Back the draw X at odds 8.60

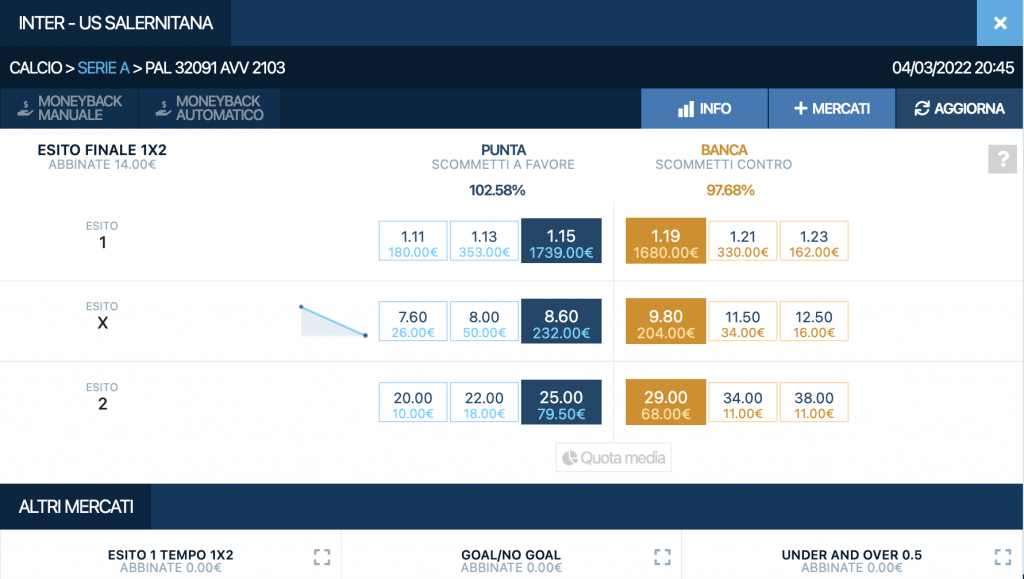point(561,321)
